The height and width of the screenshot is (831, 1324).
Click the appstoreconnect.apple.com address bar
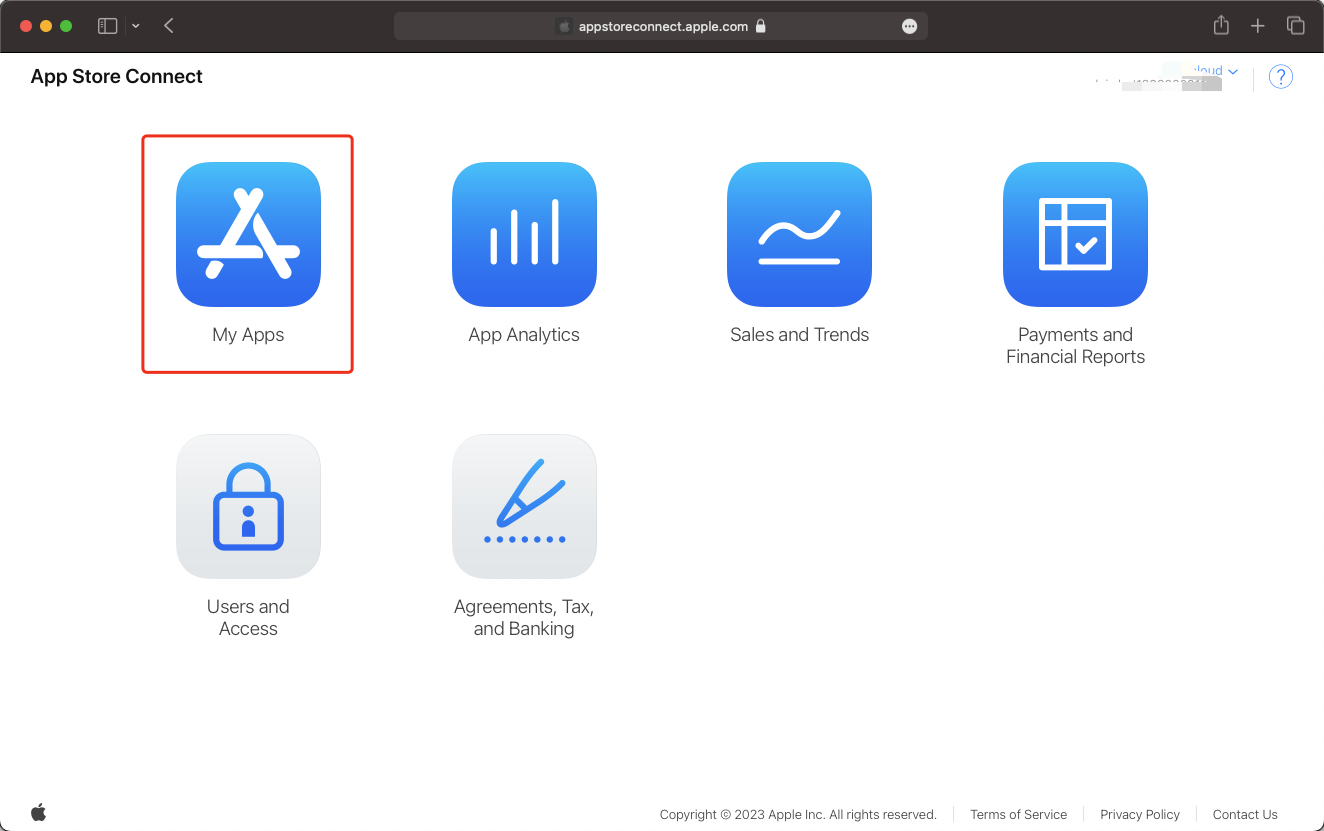661,27
